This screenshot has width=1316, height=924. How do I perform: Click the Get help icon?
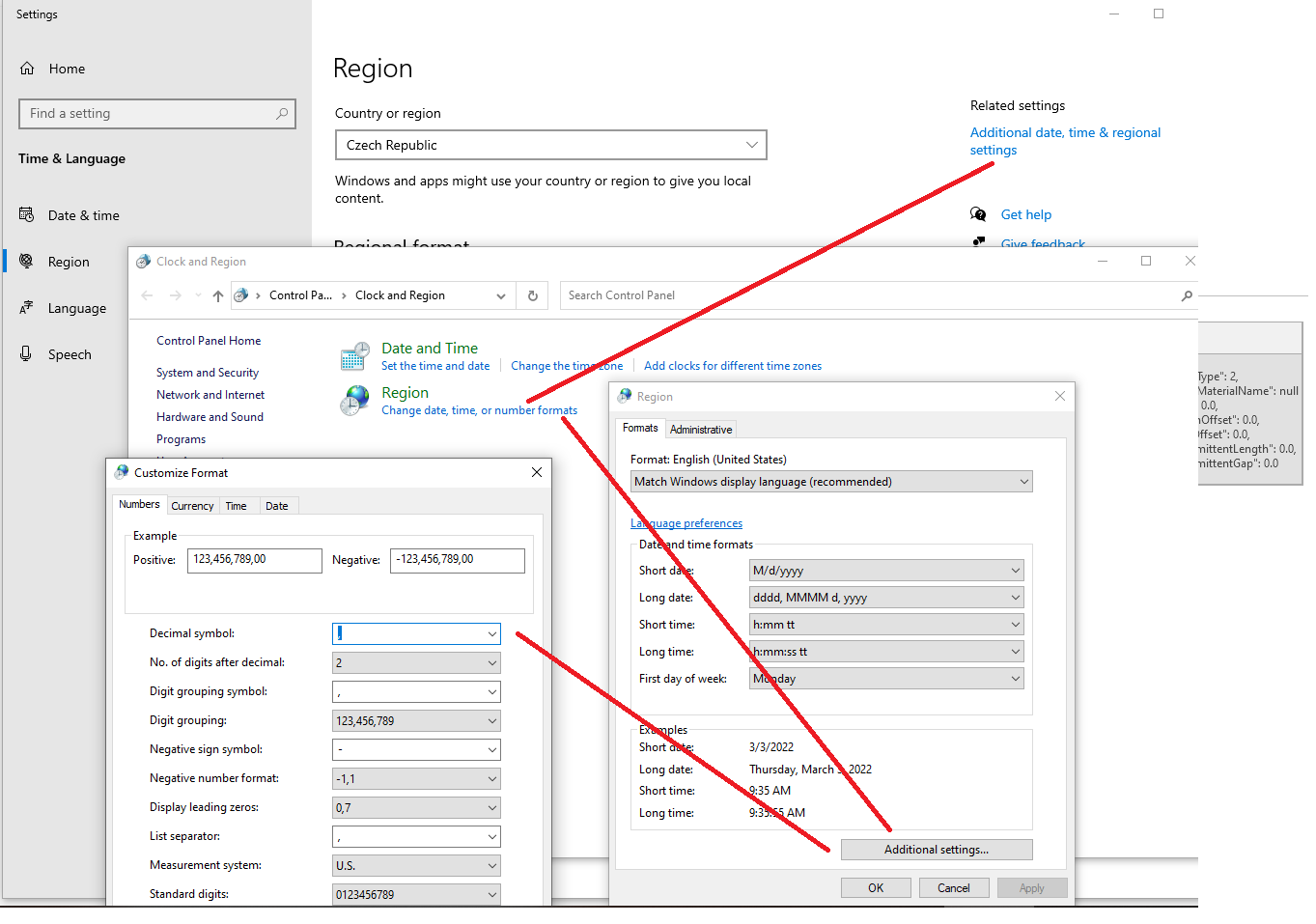tap(978, 214)
